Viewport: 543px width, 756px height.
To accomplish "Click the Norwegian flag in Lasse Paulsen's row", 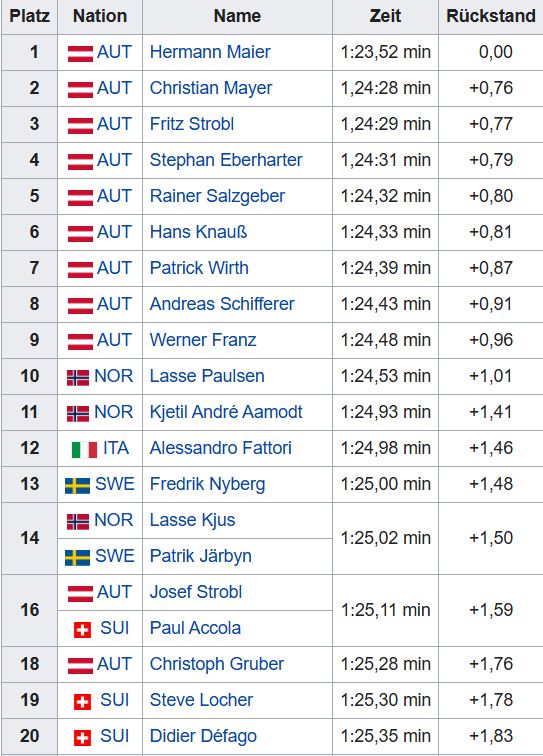I will pos(78,377).
